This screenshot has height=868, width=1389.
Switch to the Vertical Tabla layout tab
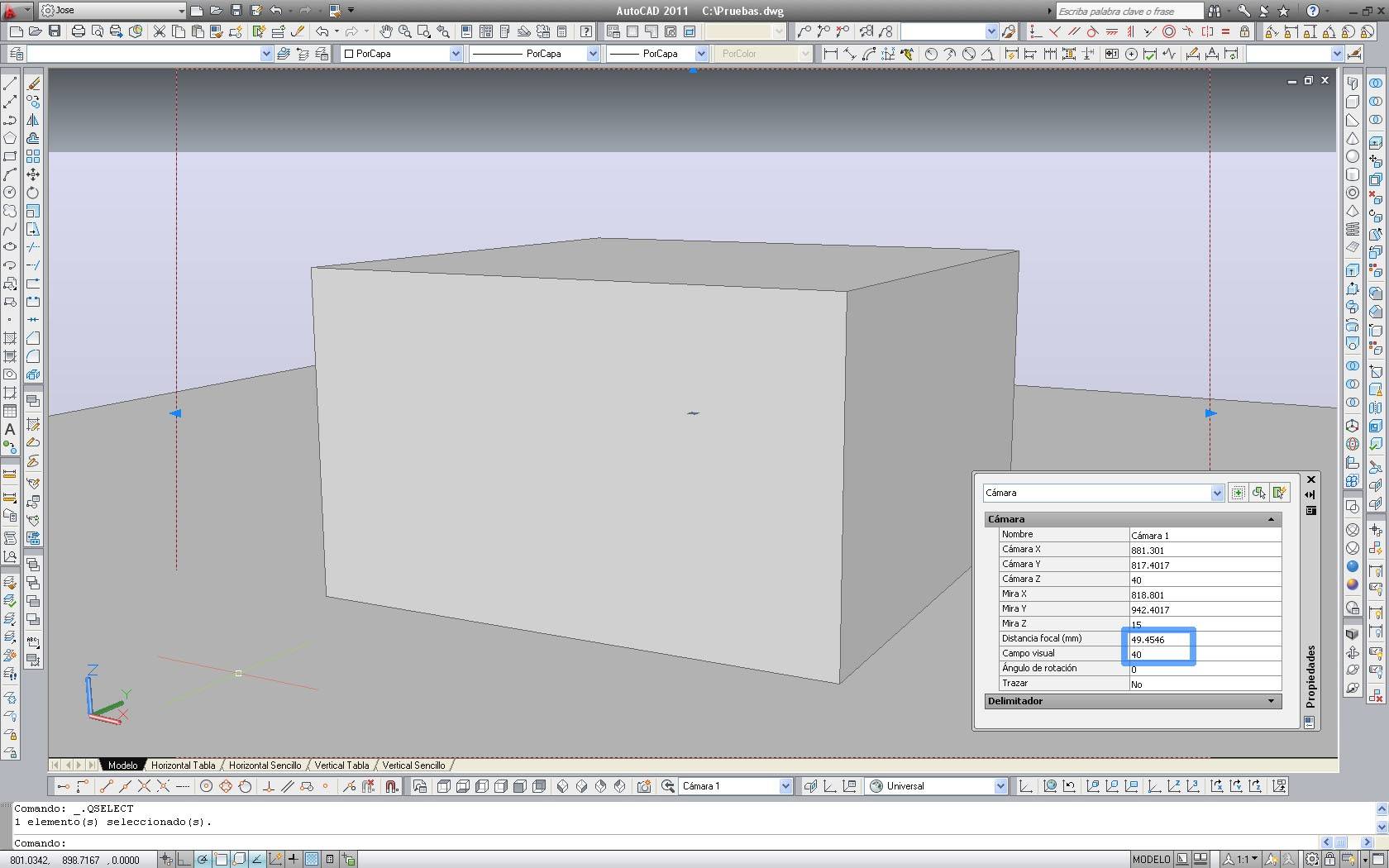tap(341, 765)
